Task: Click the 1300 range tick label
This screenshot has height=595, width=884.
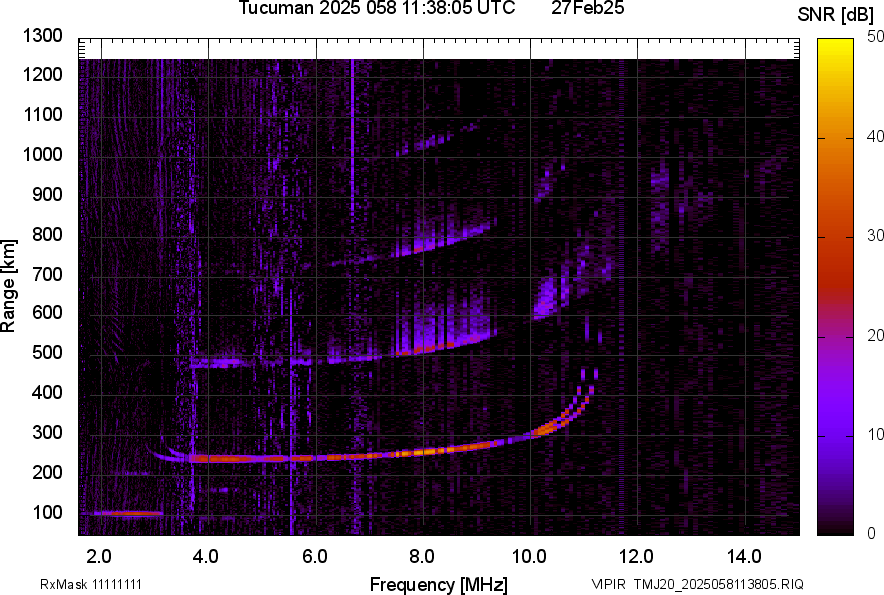Action: [43, 37]
